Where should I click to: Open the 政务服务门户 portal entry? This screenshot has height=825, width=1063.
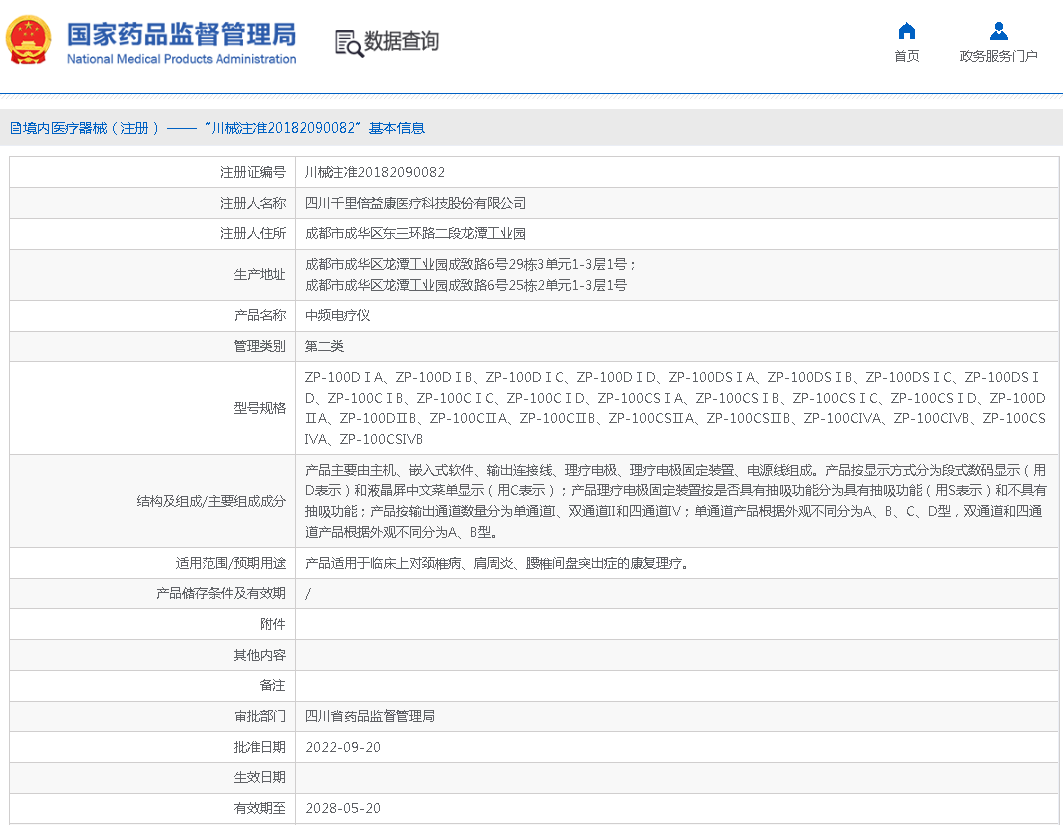pyautogui.click(x=997, y=56)
